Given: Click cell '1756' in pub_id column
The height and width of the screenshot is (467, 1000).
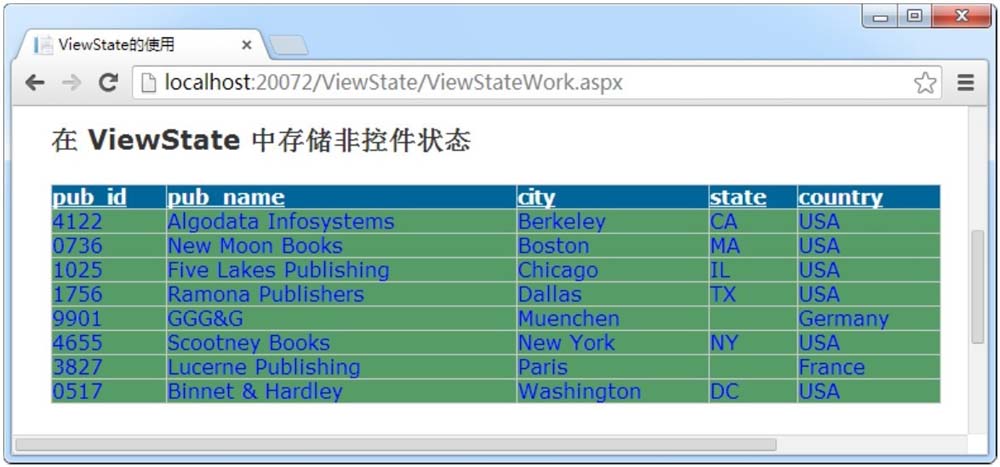Looking at the screenshot, I should (108, 294).
